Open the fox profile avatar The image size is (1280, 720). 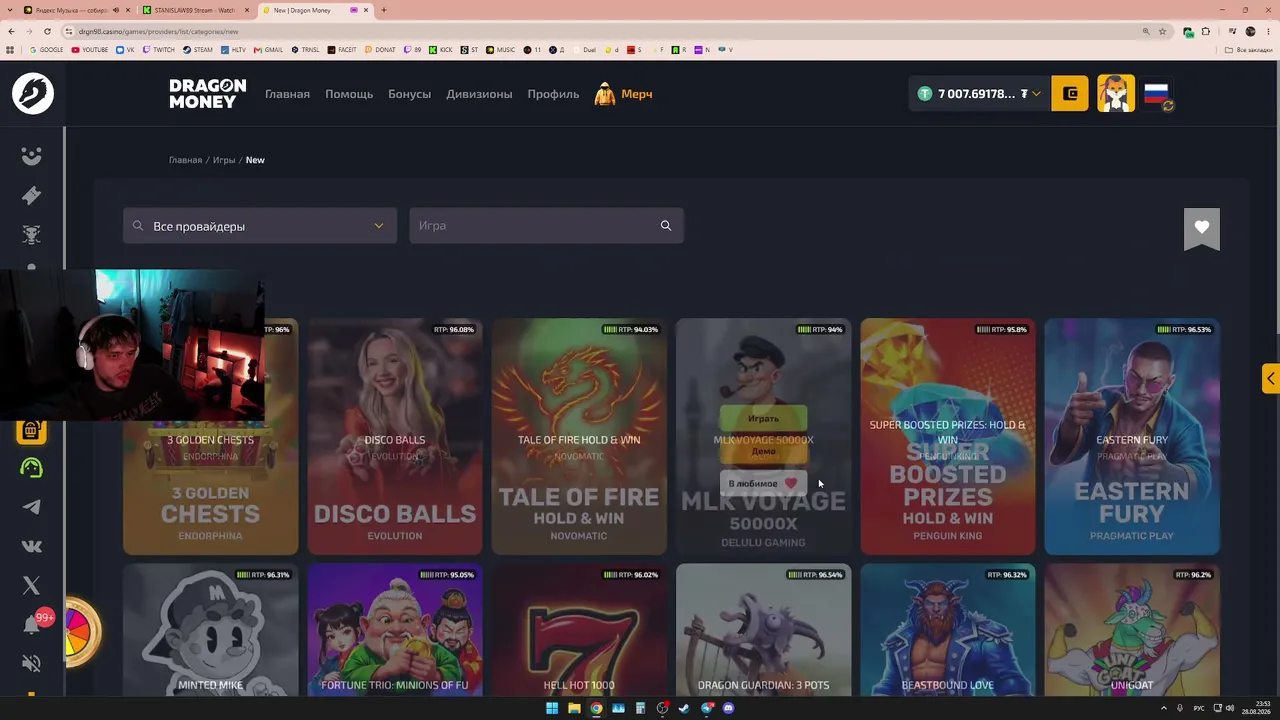click(1116, 94)
